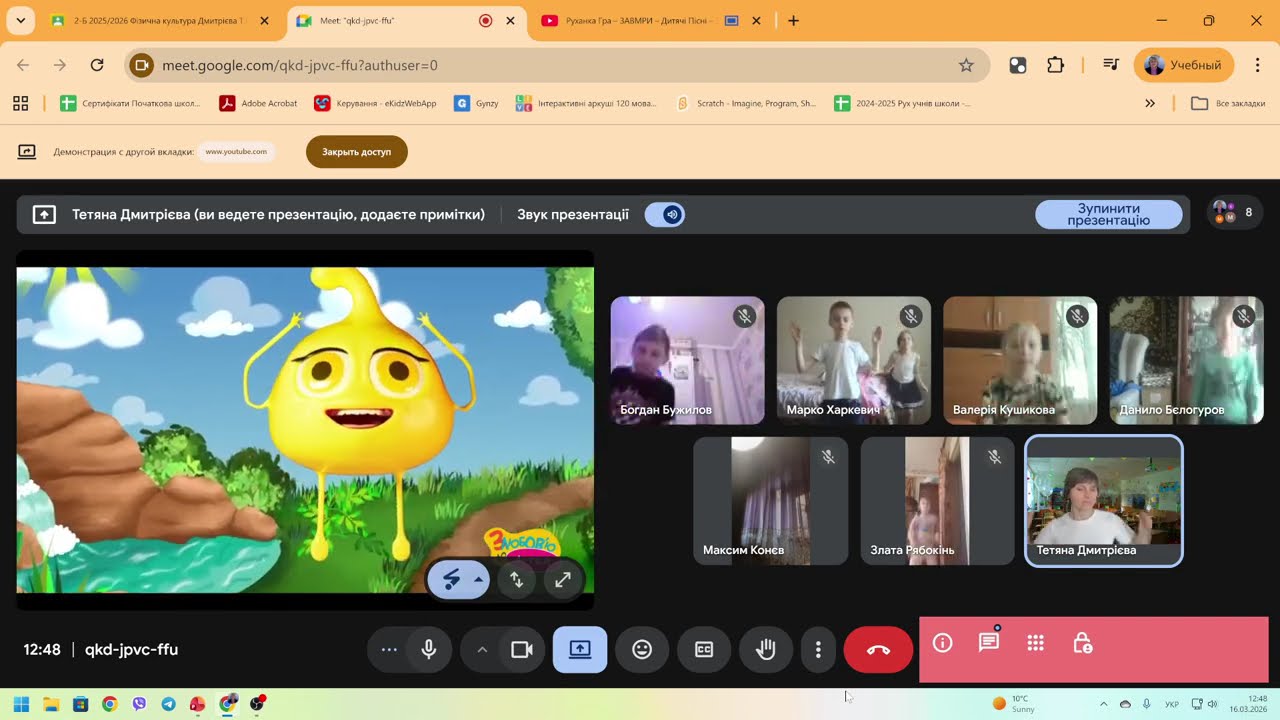Show more bookmarks chevron
The image size is (1280, 720).
[1150, 103]
